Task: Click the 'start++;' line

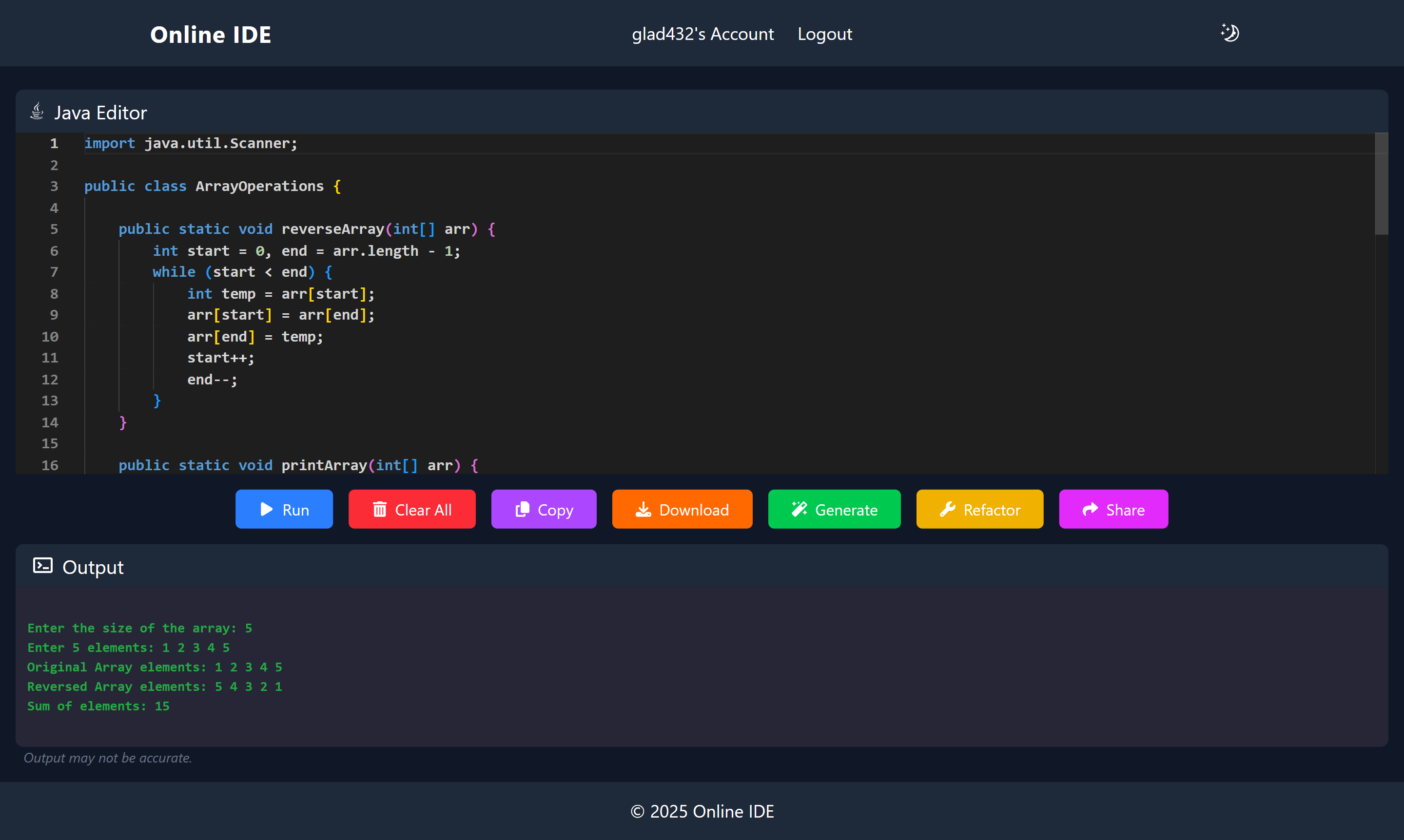Action: tap(221, 358)
